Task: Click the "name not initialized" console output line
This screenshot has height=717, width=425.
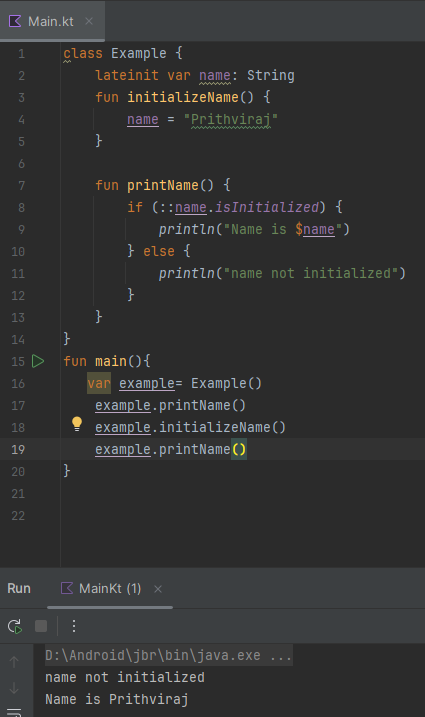Action: click(125, 677)
